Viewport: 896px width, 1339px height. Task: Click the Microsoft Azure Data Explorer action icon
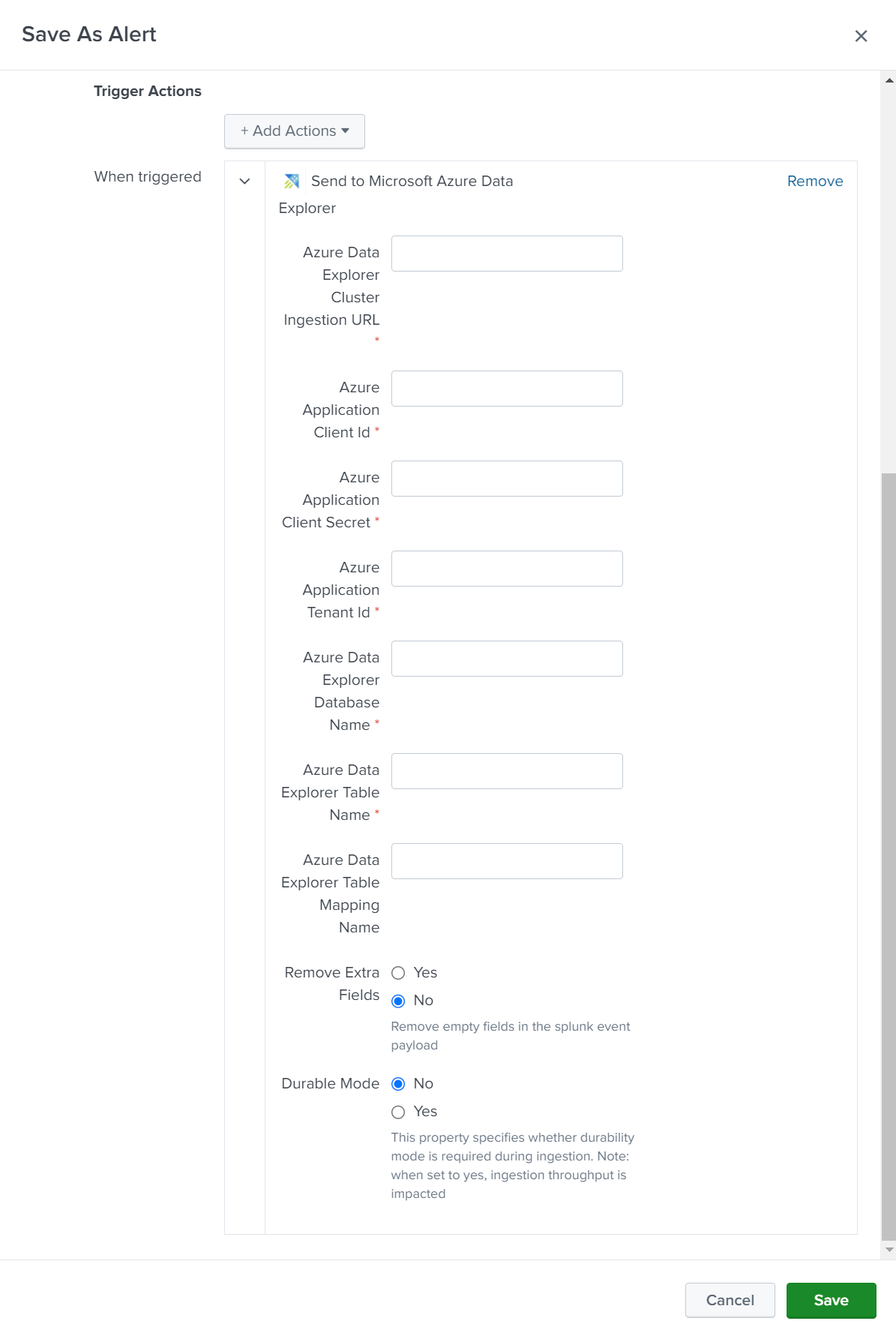pos(292,181)
